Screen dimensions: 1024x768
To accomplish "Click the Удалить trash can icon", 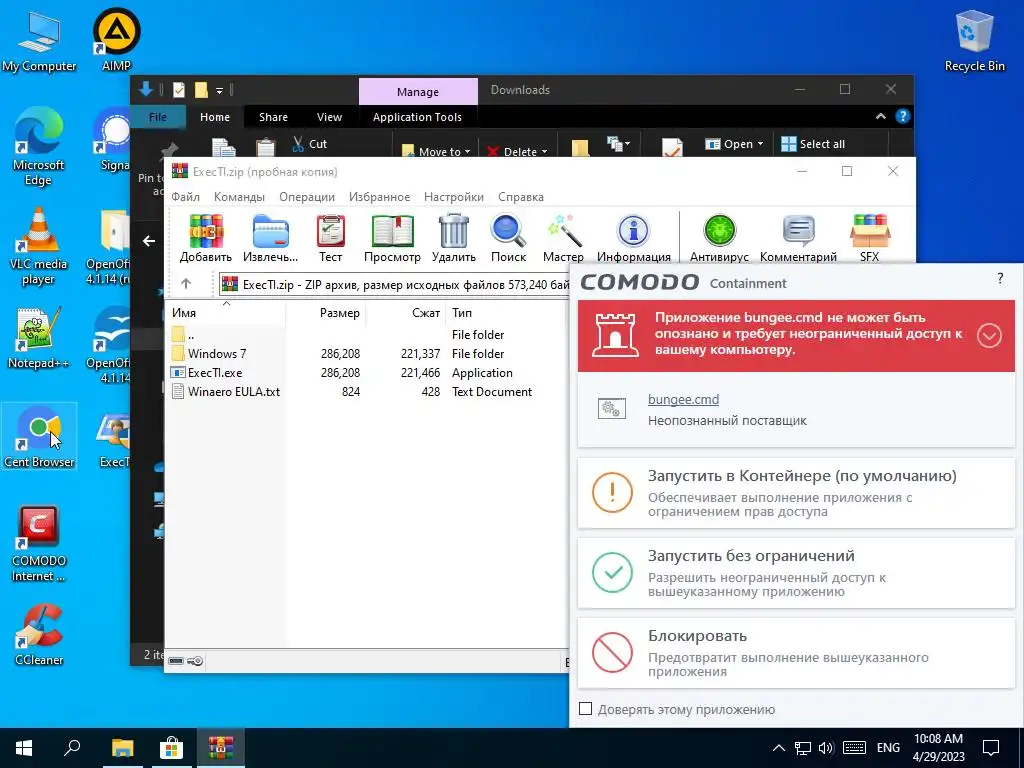I will [x=453, y=238].
